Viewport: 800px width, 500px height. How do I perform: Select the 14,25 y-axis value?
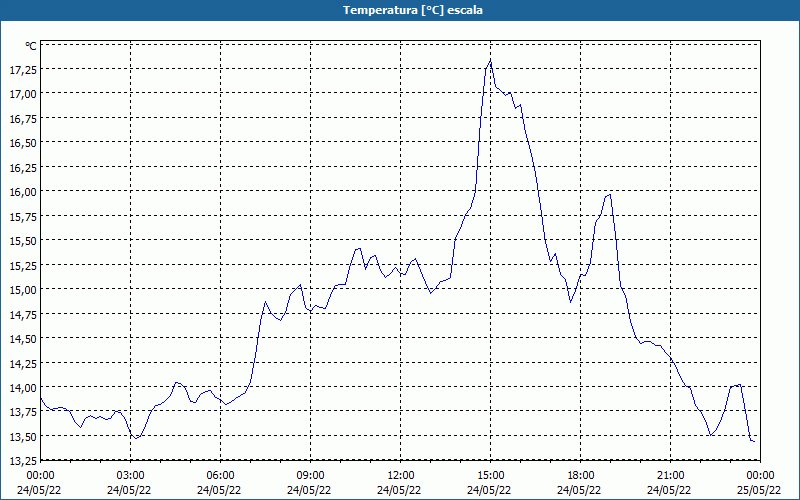pos(23,363)
